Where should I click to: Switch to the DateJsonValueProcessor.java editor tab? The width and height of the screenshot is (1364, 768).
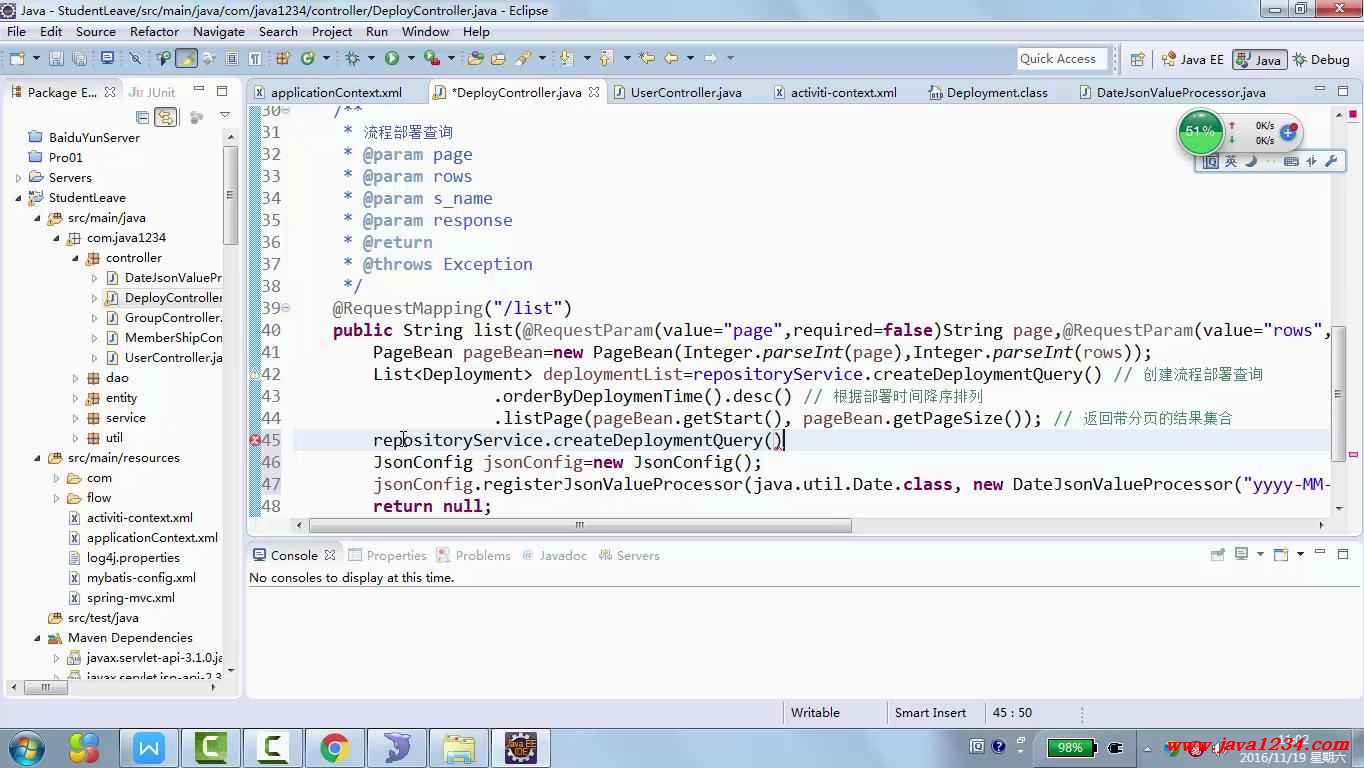[1181, 92]
